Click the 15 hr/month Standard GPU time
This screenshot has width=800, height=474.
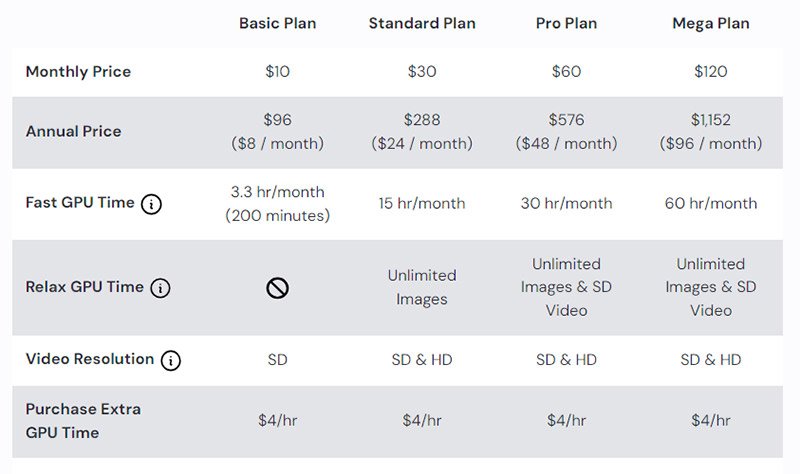tap(421, 204)
